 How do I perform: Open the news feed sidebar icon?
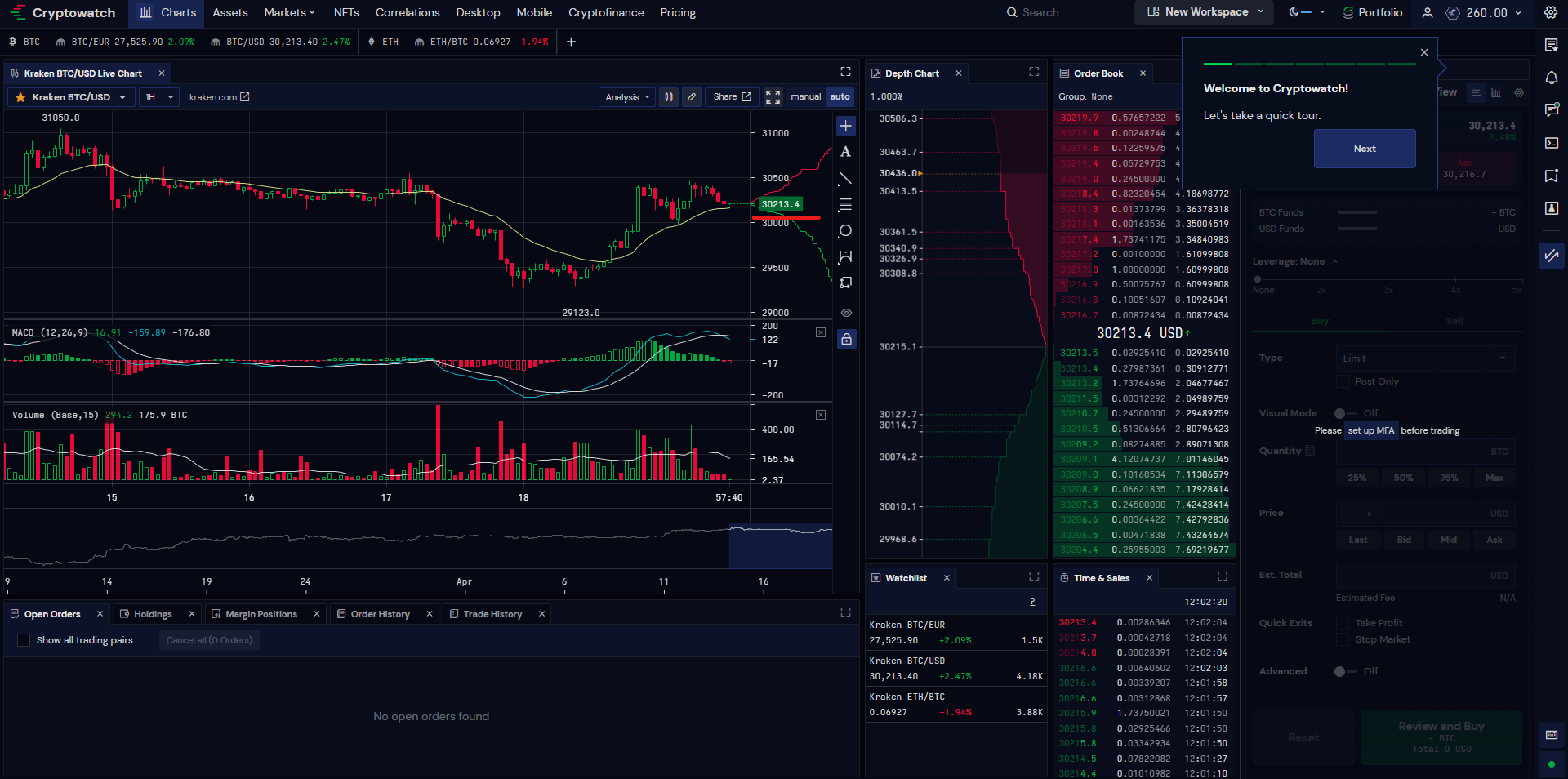pos(1552,45)
